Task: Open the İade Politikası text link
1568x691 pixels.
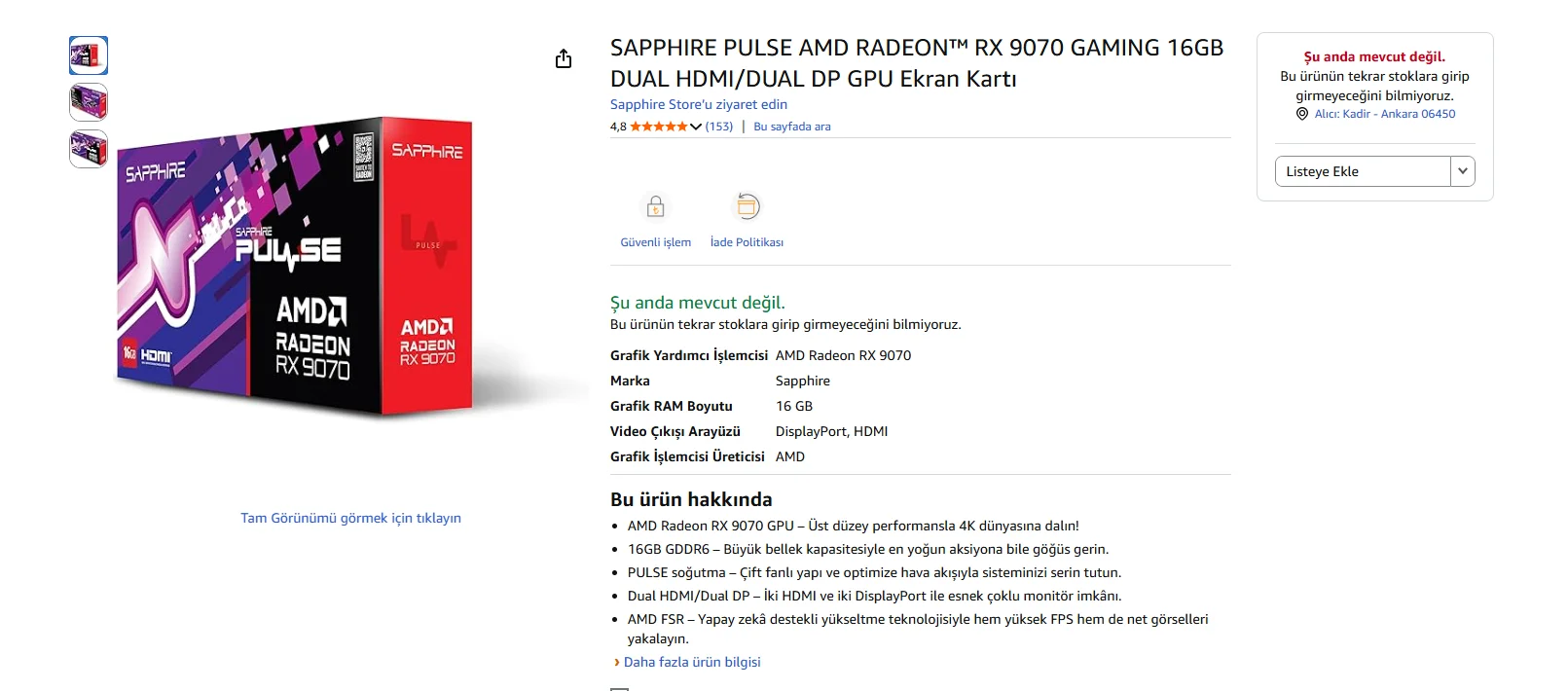Action: point(747,242)
